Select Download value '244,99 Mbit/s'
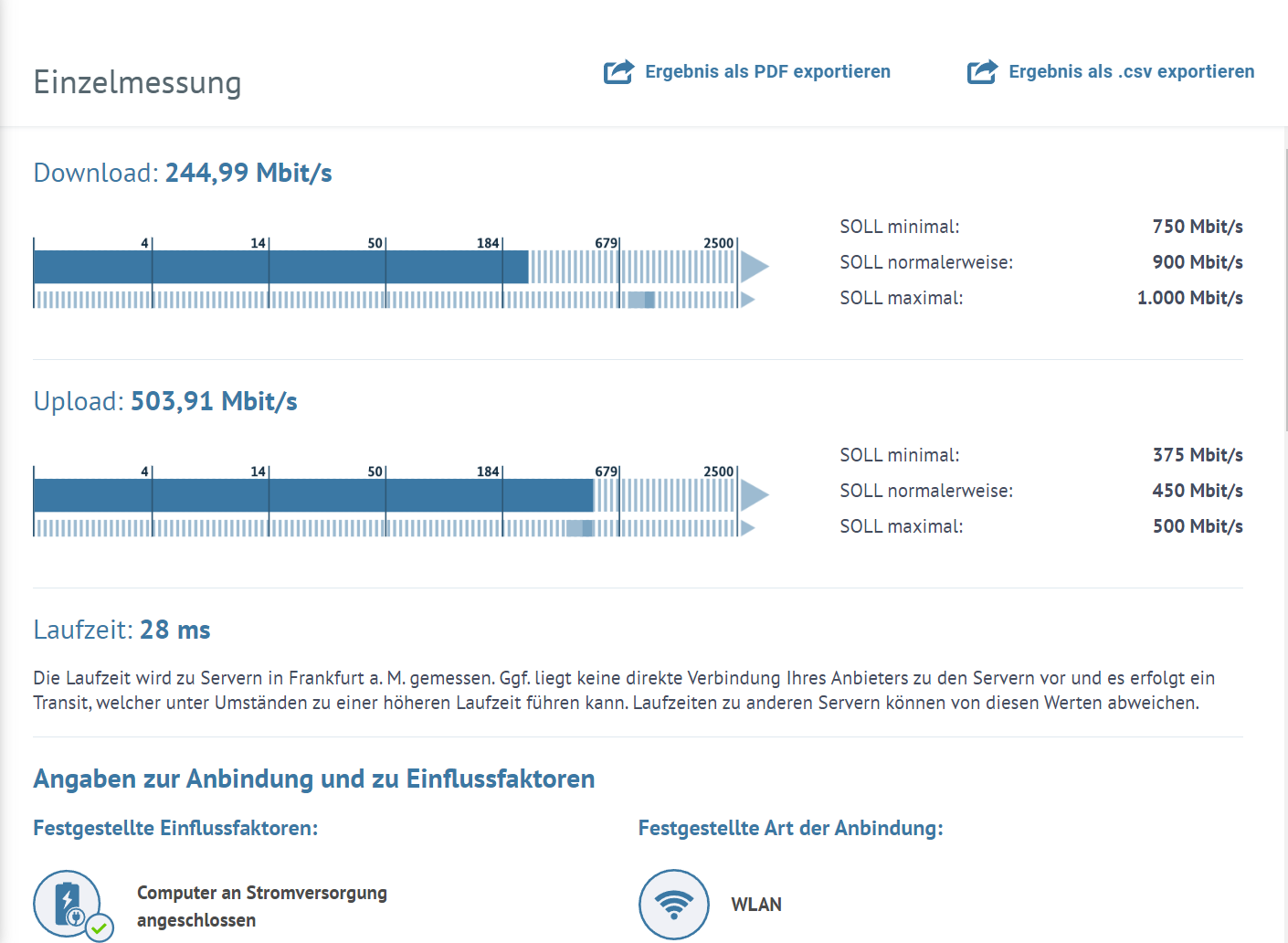Screen dimensions: 1288x943 point(248,173)
